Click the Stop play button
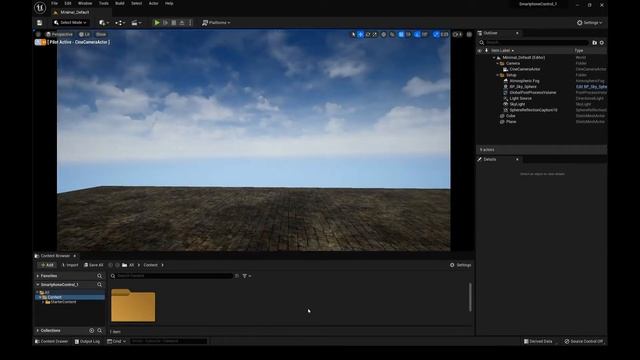Viewport: 640px width, 360px height. coord(174,23)
